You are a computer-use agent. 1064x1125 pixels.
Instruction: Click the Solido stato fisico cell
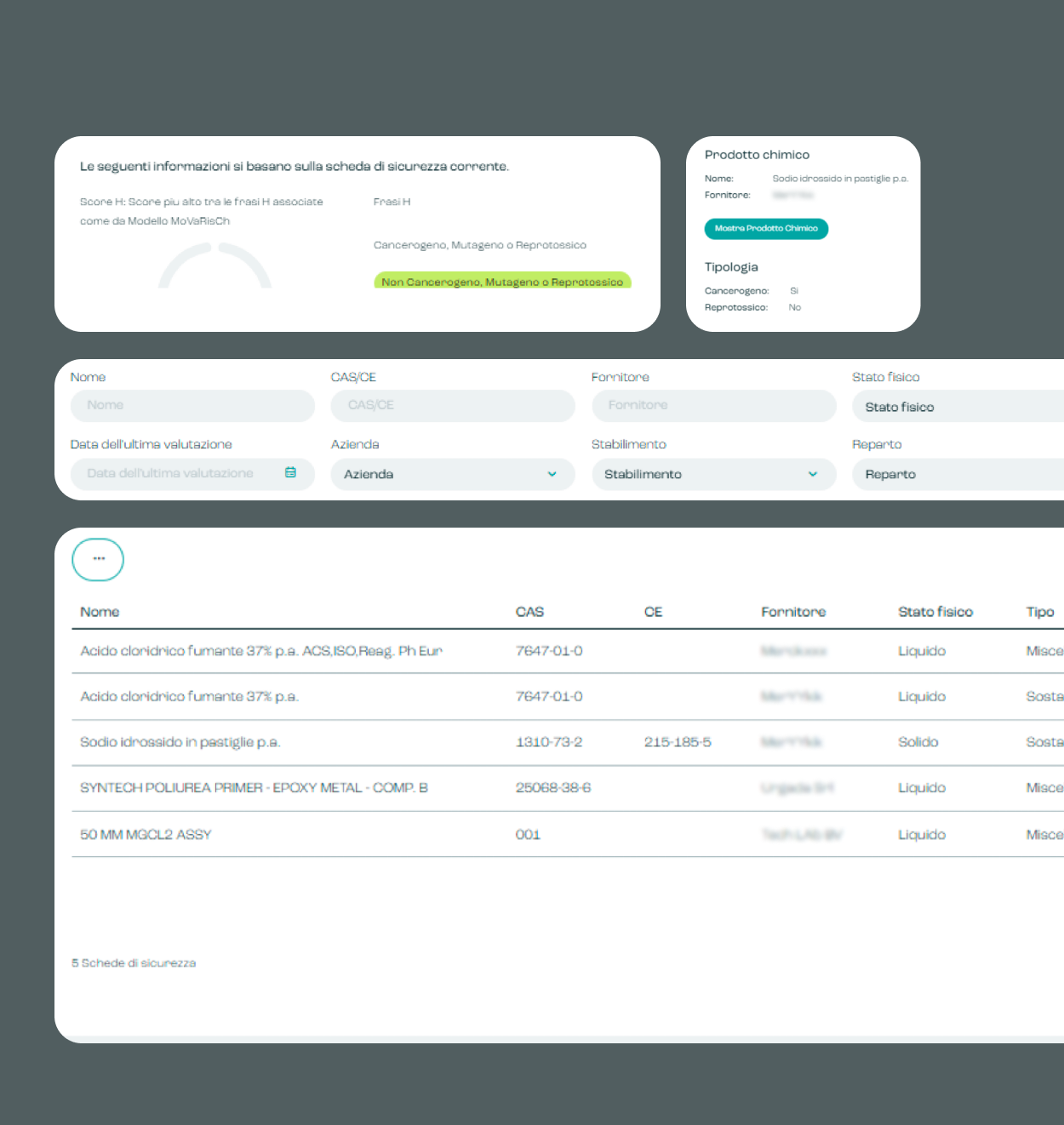coord(918,742)
